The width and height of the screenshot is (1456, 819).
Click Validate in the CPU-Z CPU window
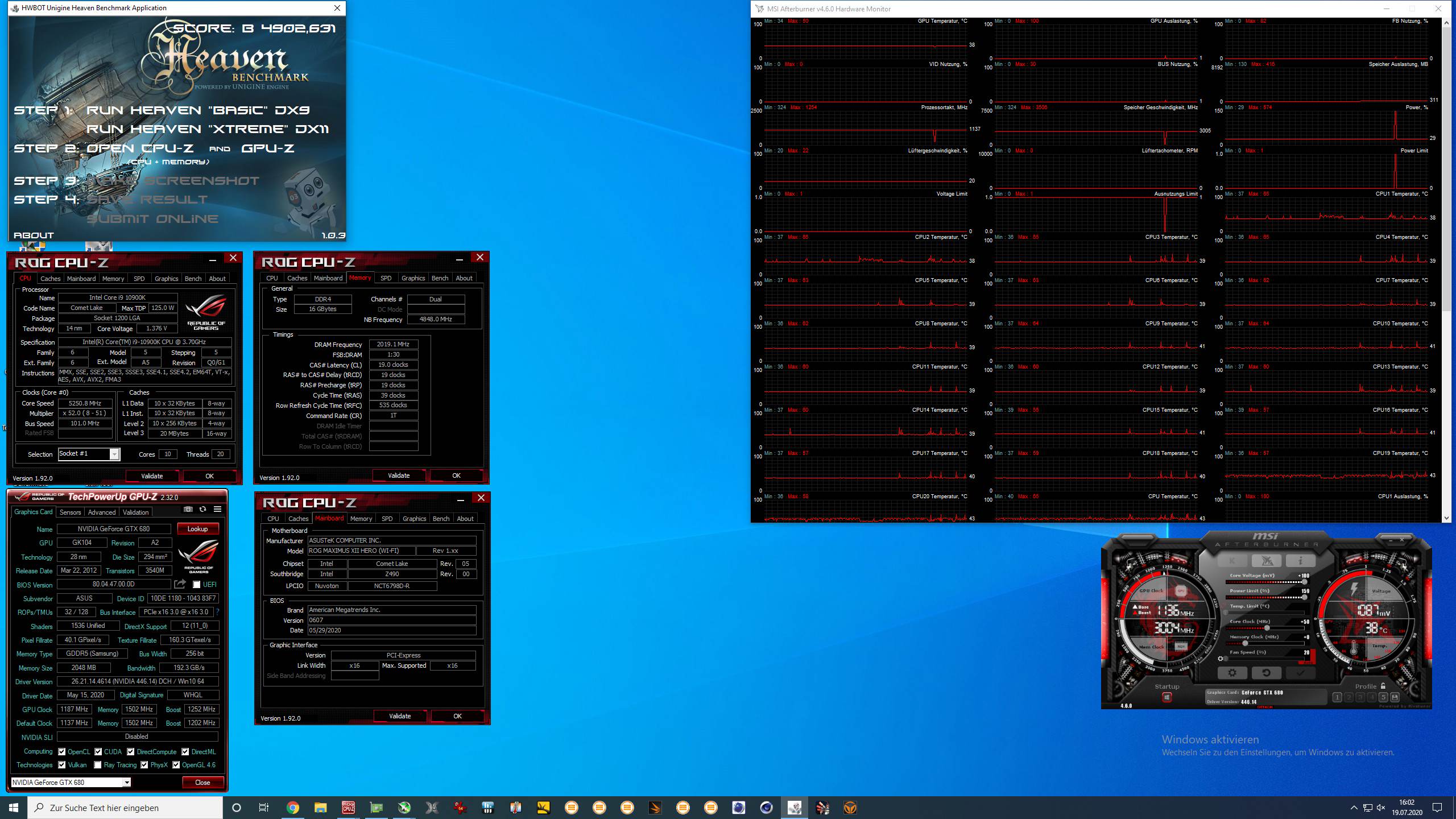pyautogui.click(x=152, y=476)
